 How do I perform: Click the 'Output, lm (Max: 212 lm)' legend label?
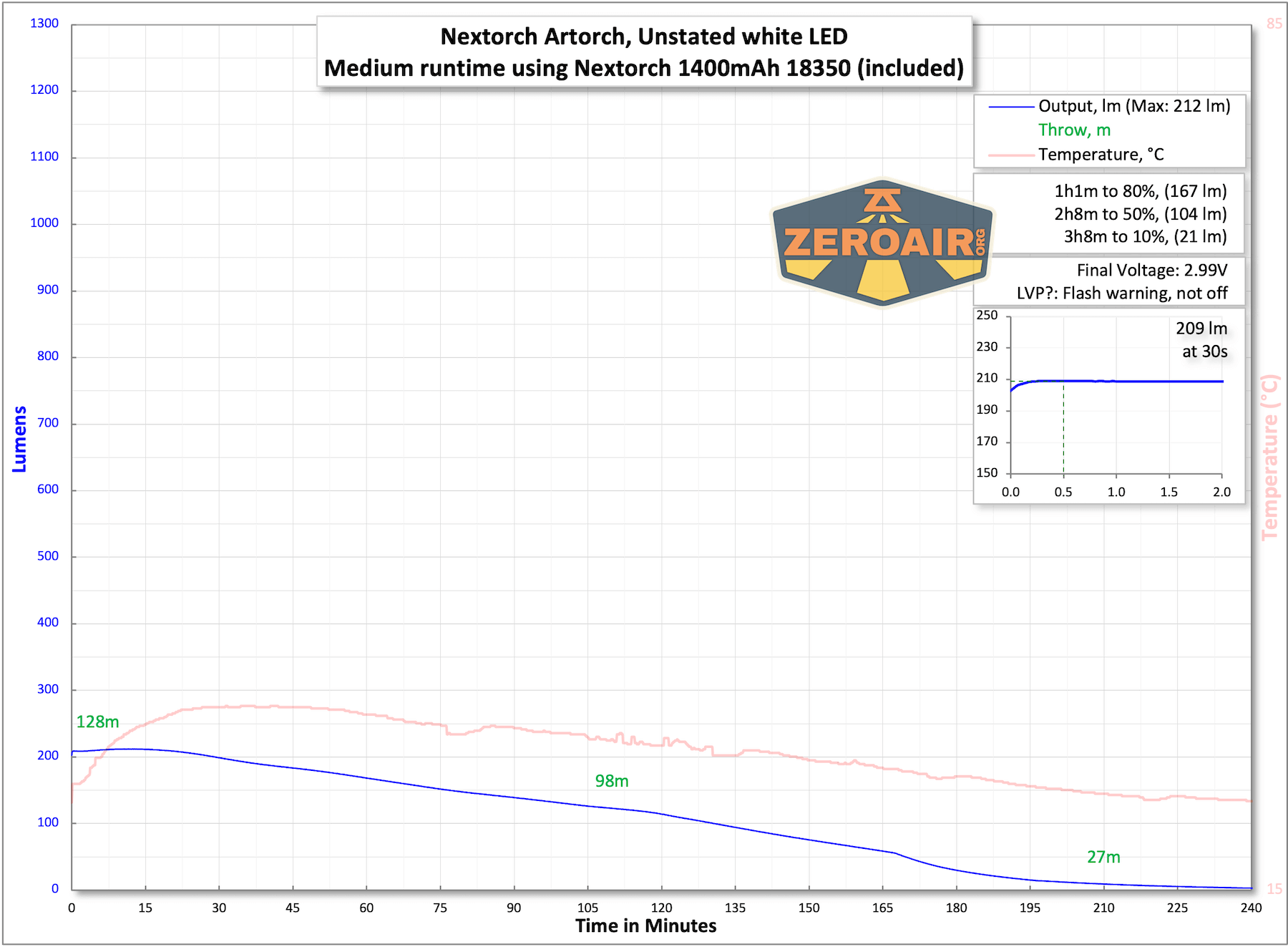pos(1133,107)
